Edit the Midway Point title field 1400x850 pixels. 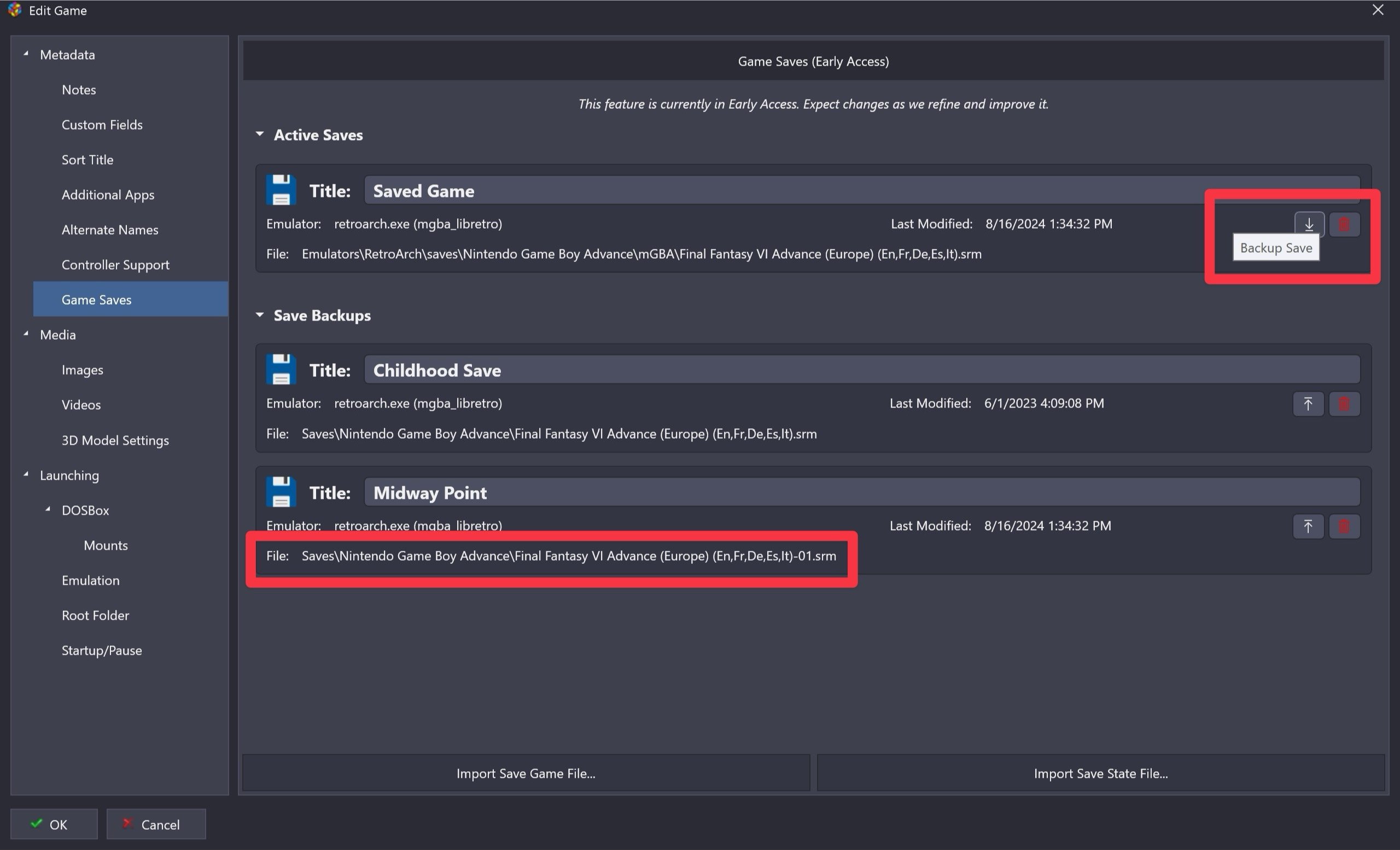coord(862,493)
